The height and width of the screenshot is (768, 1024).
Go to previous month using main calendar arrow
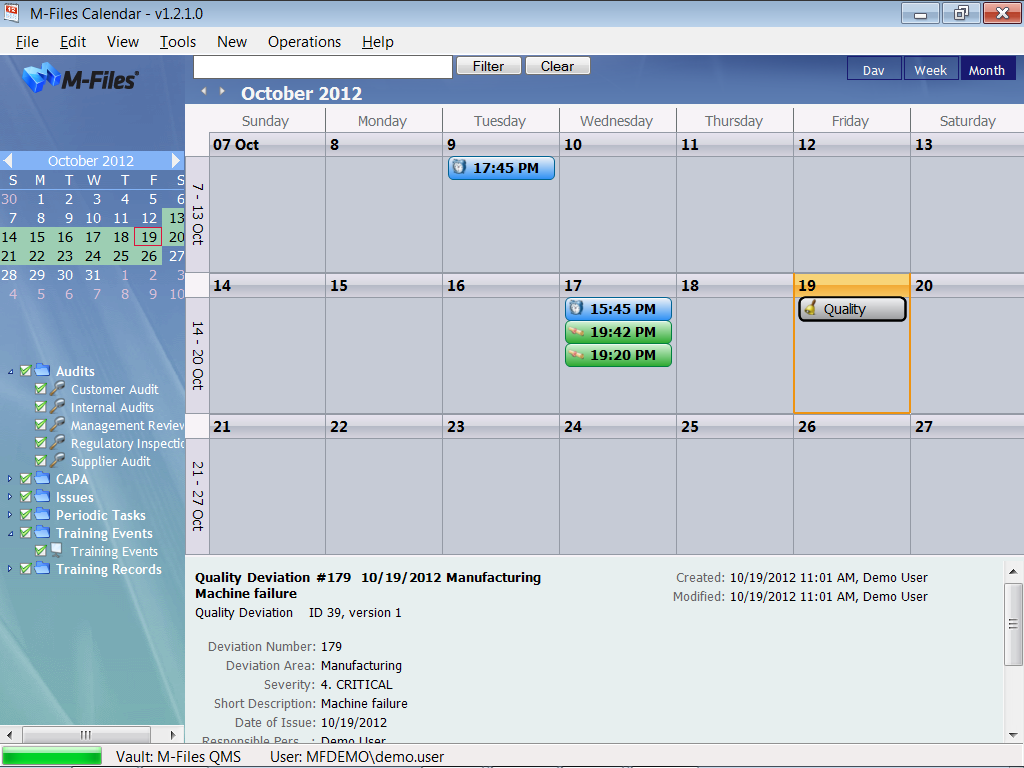tap(205, 92)
